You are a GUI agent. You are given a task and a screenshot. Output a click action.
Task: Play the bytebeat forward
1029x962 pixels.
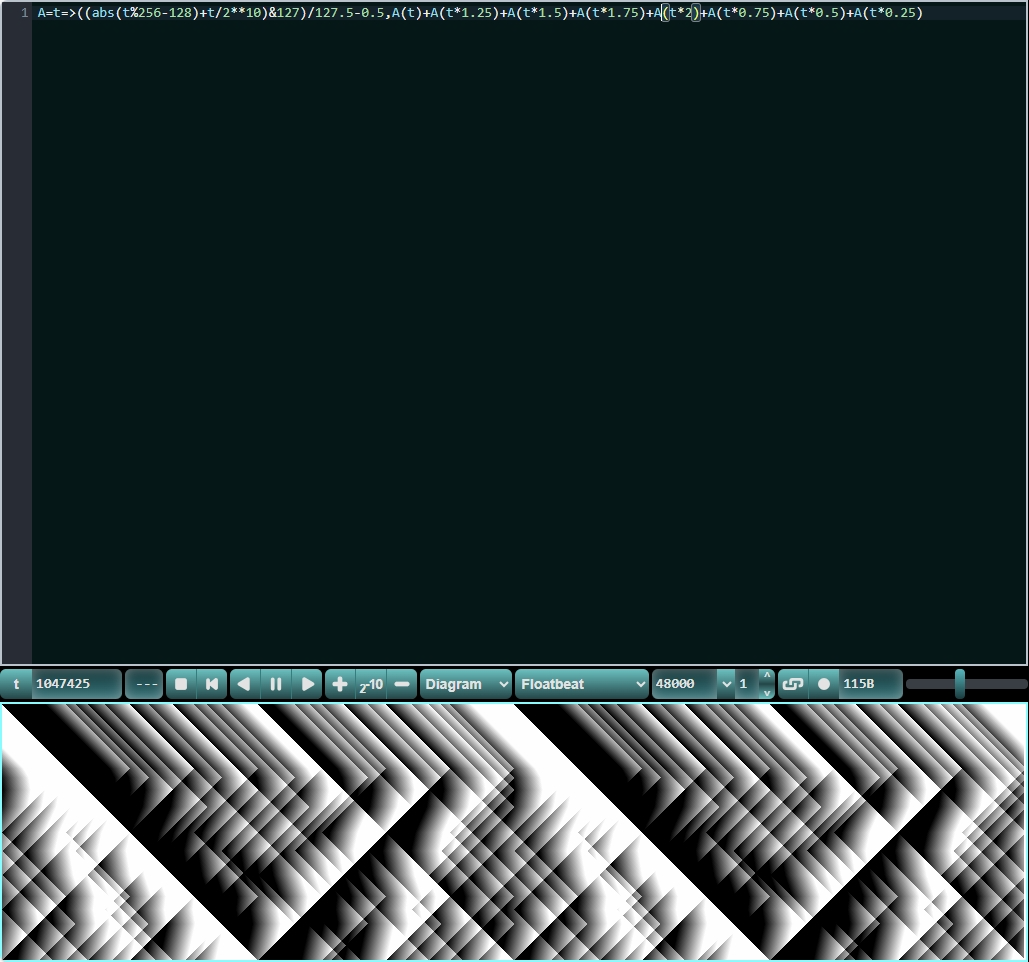(308, 684)
